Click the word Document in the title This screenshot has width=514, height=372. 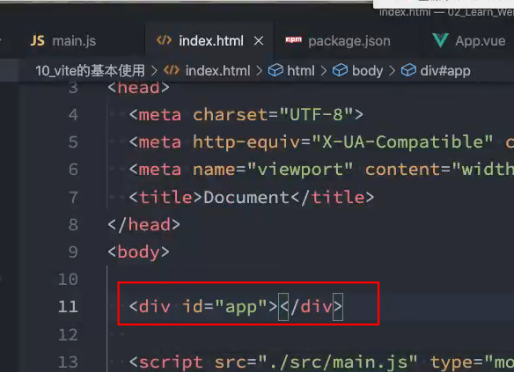click(246, 197)
